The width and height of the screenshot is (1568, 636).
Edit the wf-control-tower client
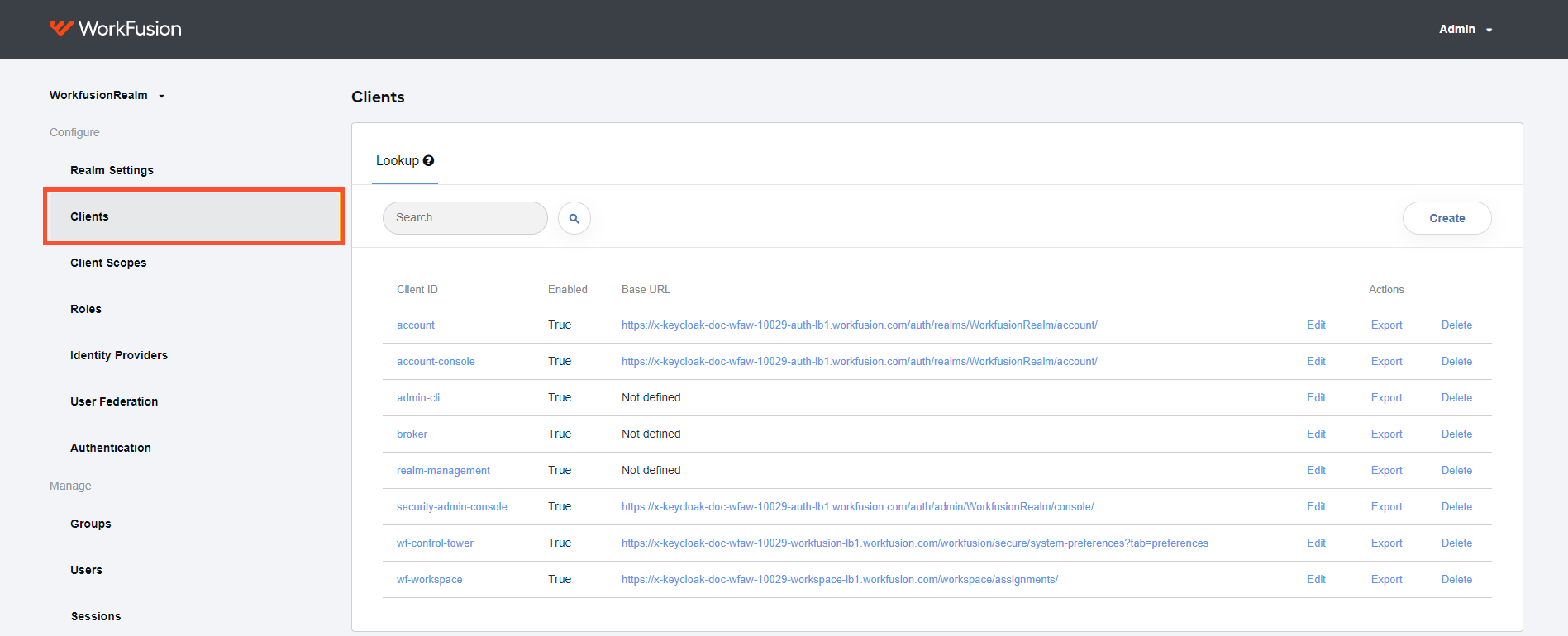tap(1317, 543)
